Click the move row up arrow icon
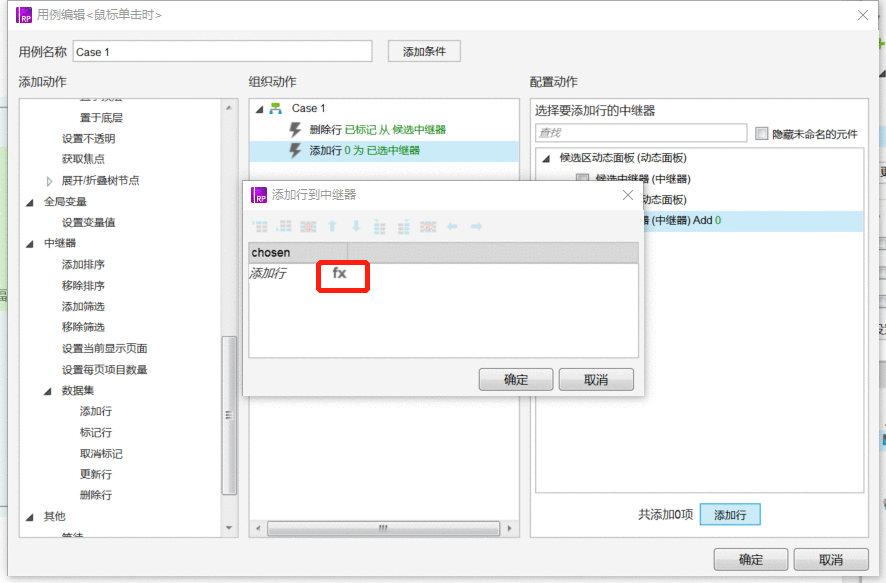Screen dimensions: 886x583 coord(332,227)
